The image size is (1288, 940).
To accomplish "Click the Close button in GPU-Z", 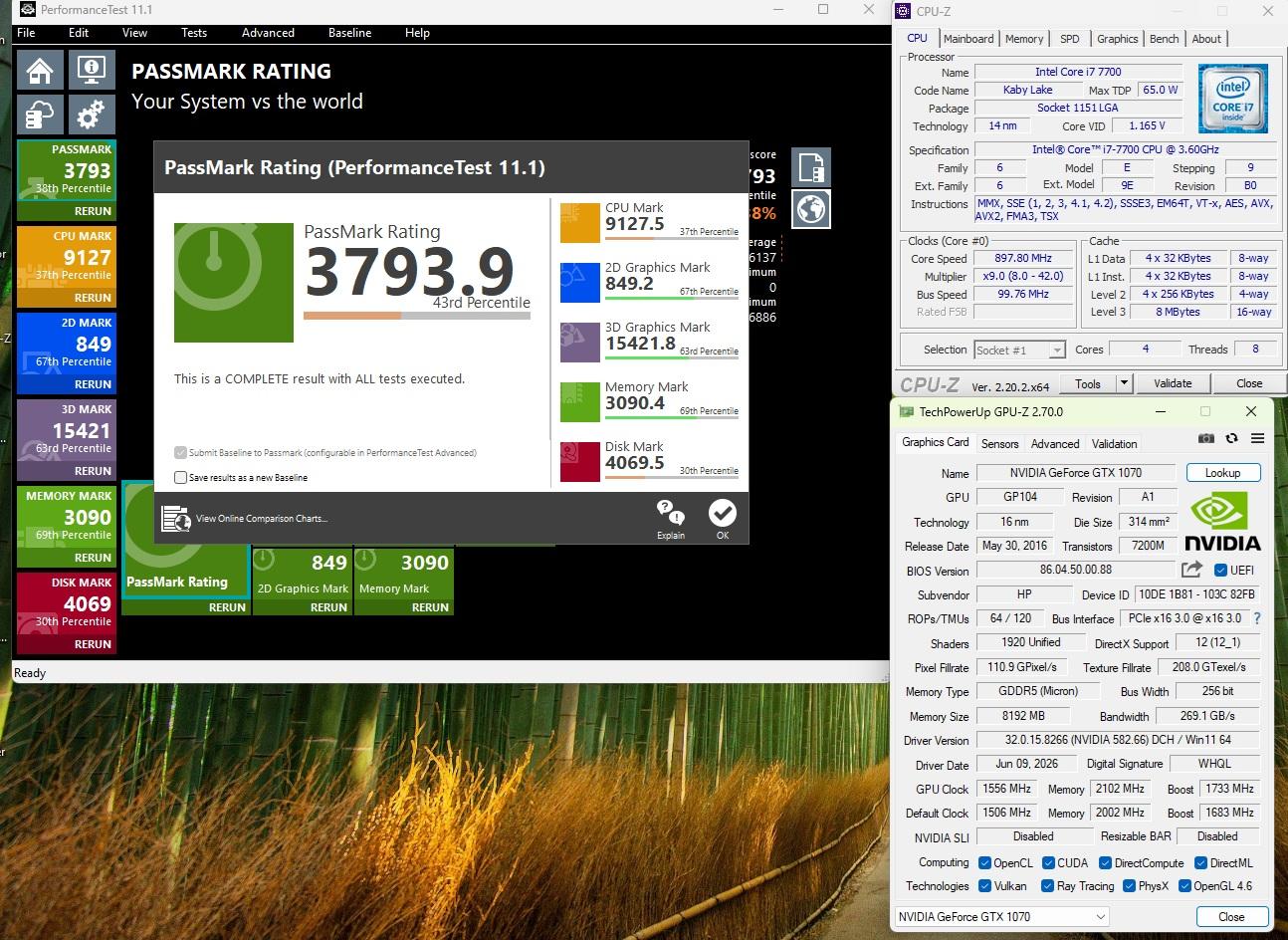I will pyautogui.click(x=1231, y=917).
